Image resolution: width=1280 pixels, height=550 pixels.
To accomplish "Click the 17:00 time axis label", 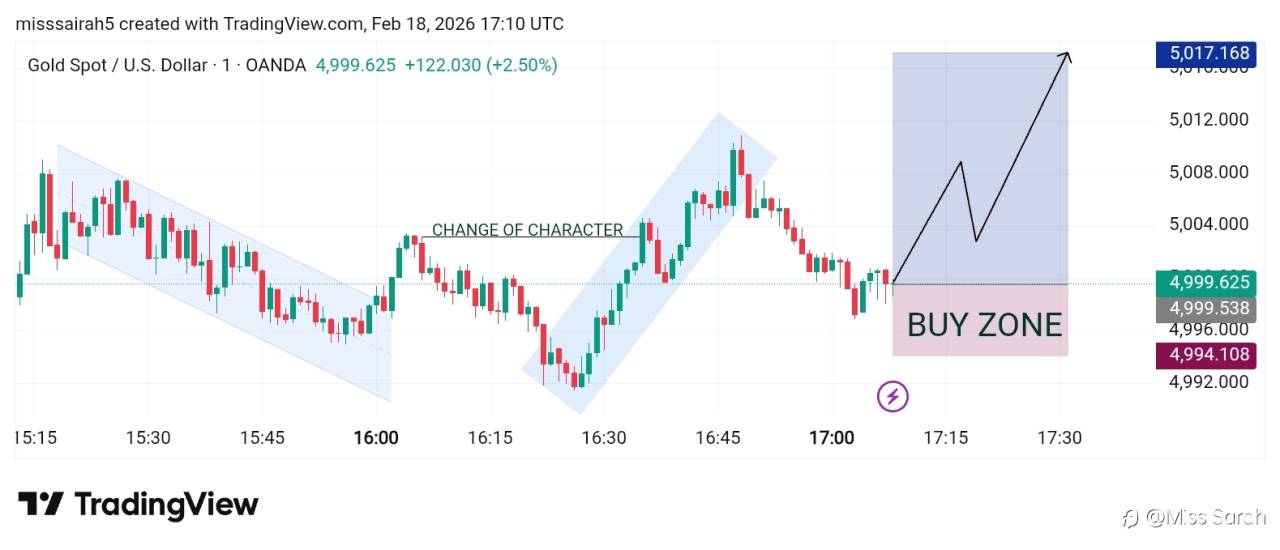I will click(x=831, y=438).
